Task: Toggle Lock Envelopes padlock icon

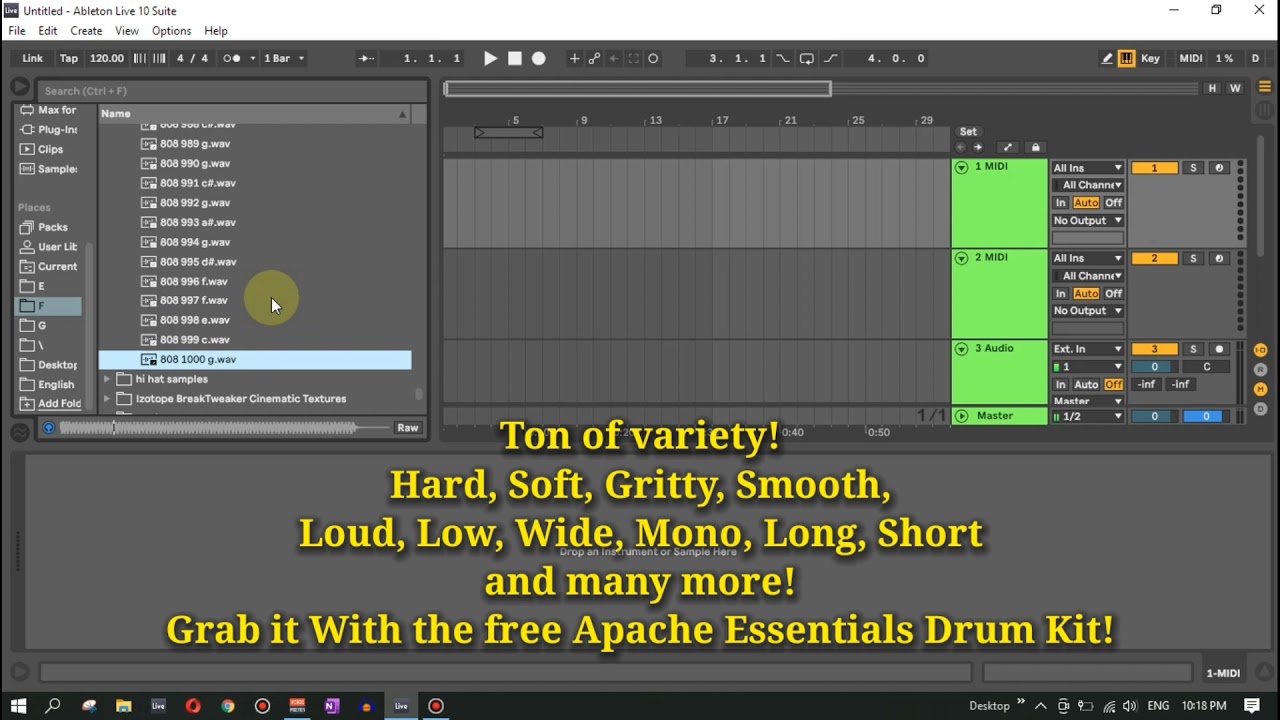Action: pos(1035,148)
